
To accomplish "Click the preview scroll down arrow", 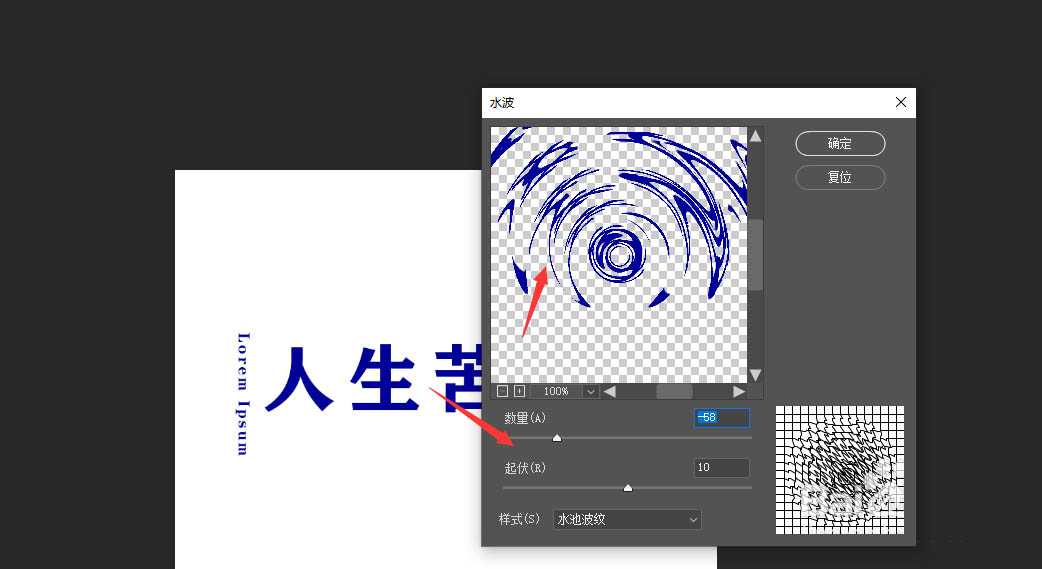I will point(755,375).
